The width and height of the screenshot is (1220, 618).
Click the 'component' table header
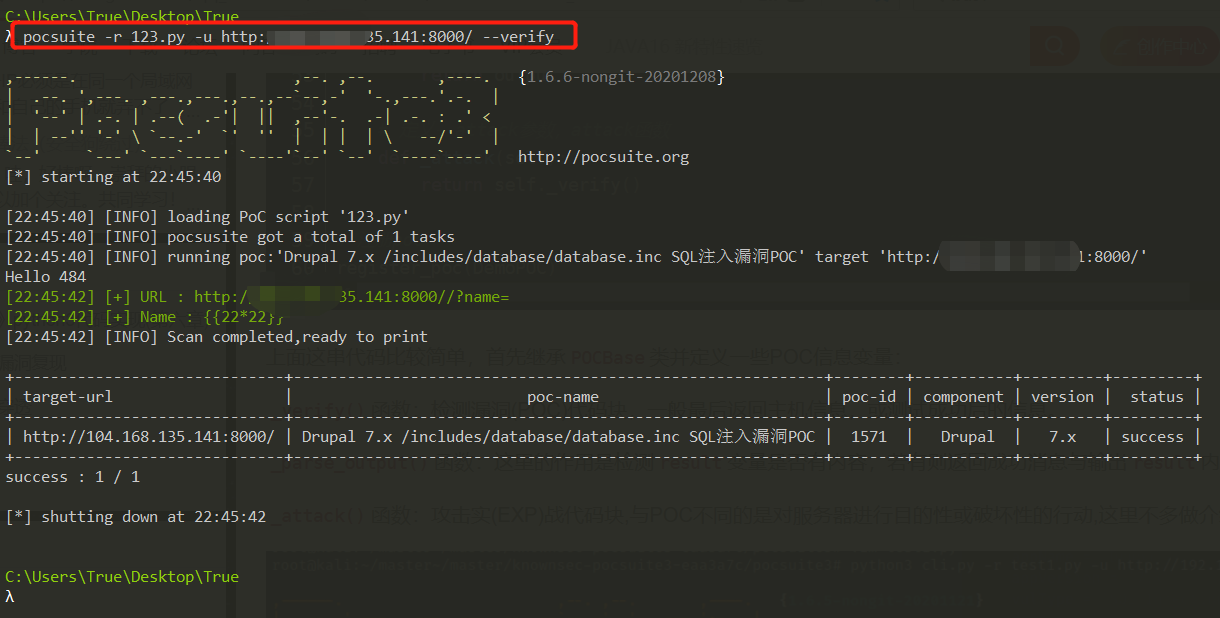coord(963,397)
